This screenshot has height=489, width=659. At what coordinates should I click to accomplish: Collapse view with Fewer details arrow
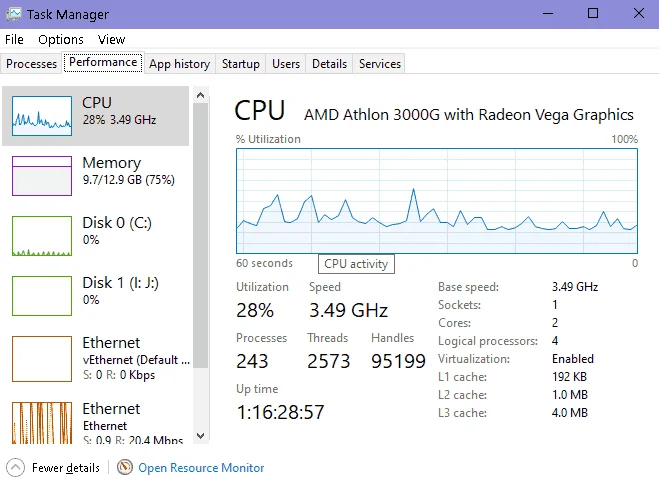16,468
